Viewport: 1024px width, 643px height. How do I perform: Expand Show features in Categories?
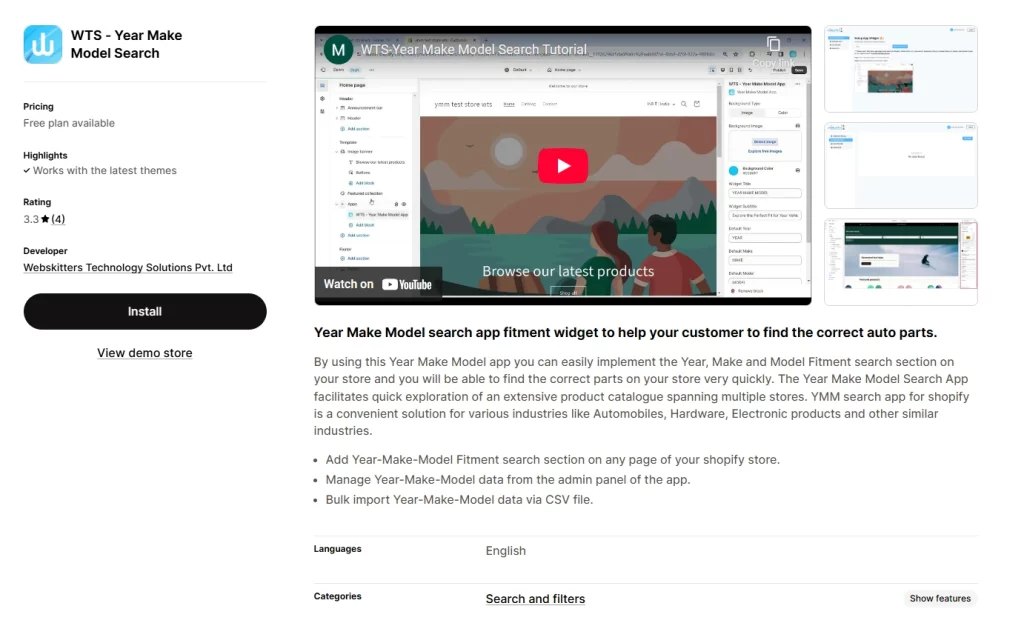(x=939, y=598)
